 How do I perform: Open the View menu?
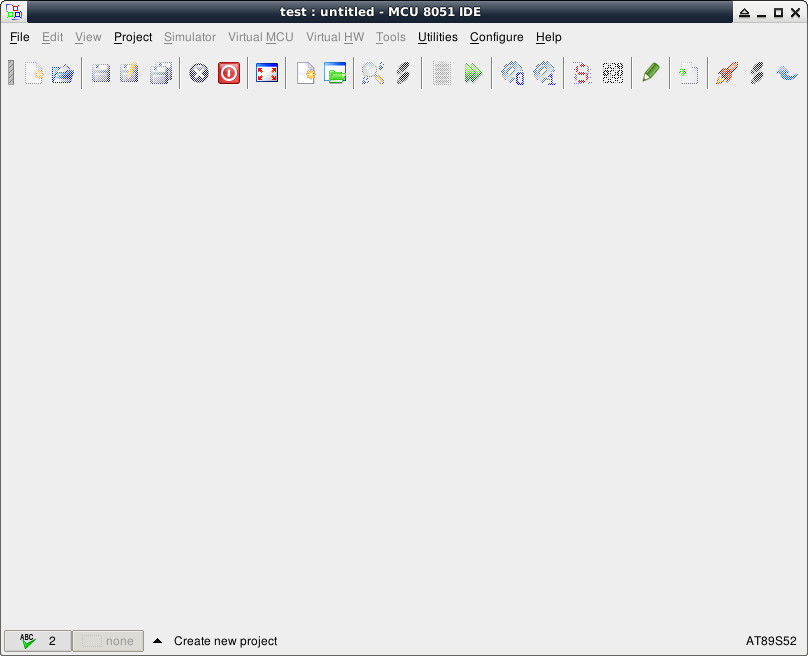[88, 37]
